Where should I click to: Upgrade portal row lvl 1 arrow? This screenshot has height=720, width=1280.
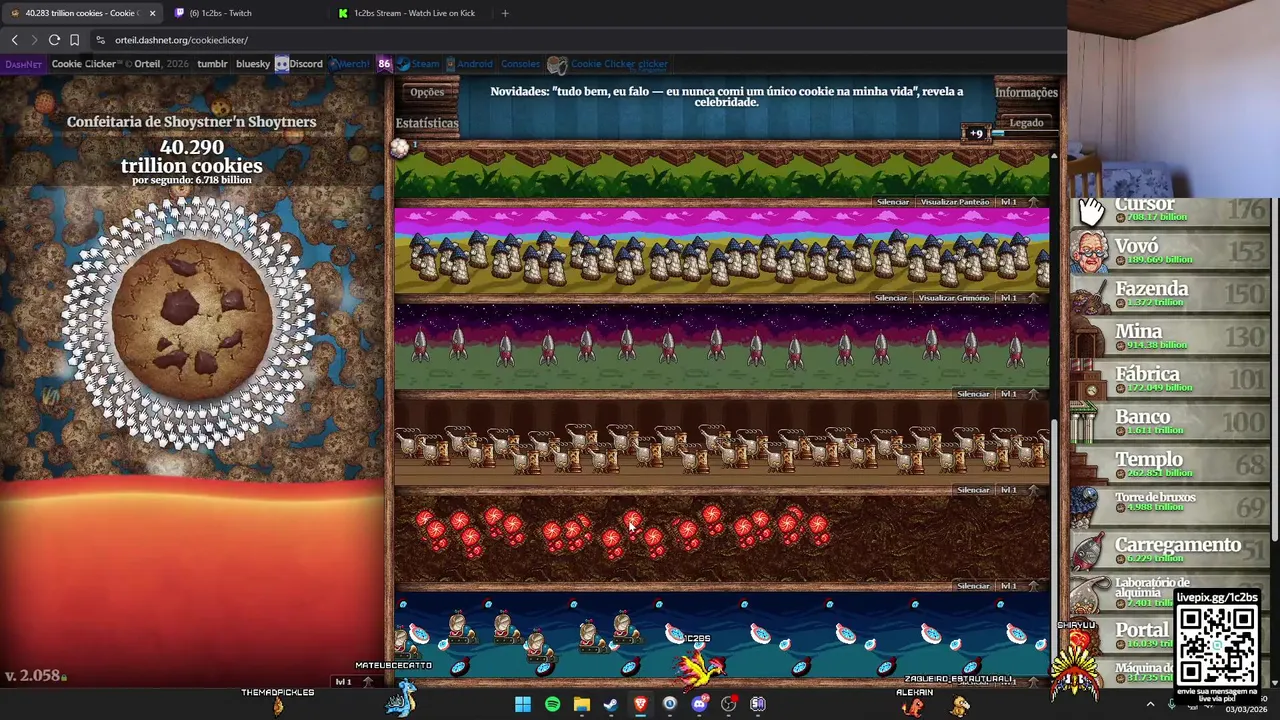(1019, 586)
